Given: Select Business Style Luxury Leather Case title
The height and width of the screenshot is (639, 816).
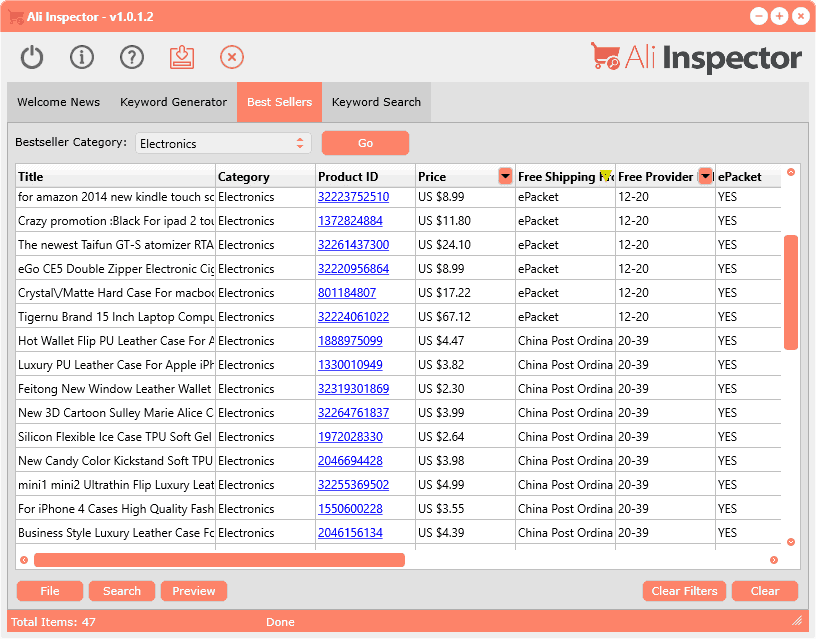Looking at the screenshot, I should coord(116,532).
